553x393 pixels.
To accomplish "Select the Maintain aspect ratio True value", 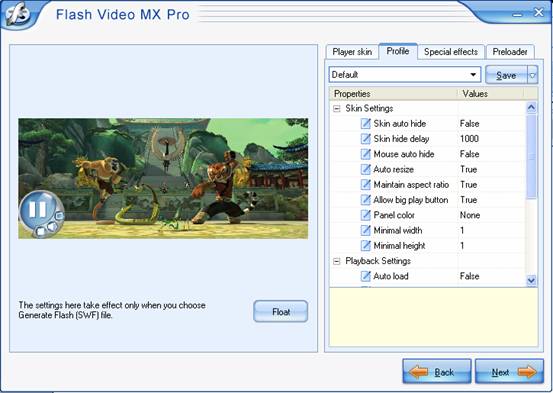I will click(468, 185).
